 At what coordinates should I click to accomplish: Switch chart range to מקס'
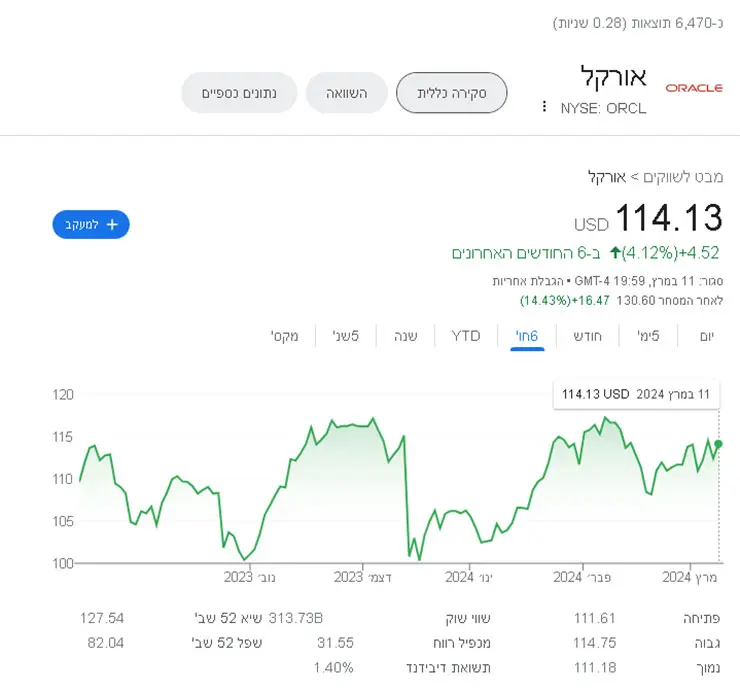(x=285, y=336)
